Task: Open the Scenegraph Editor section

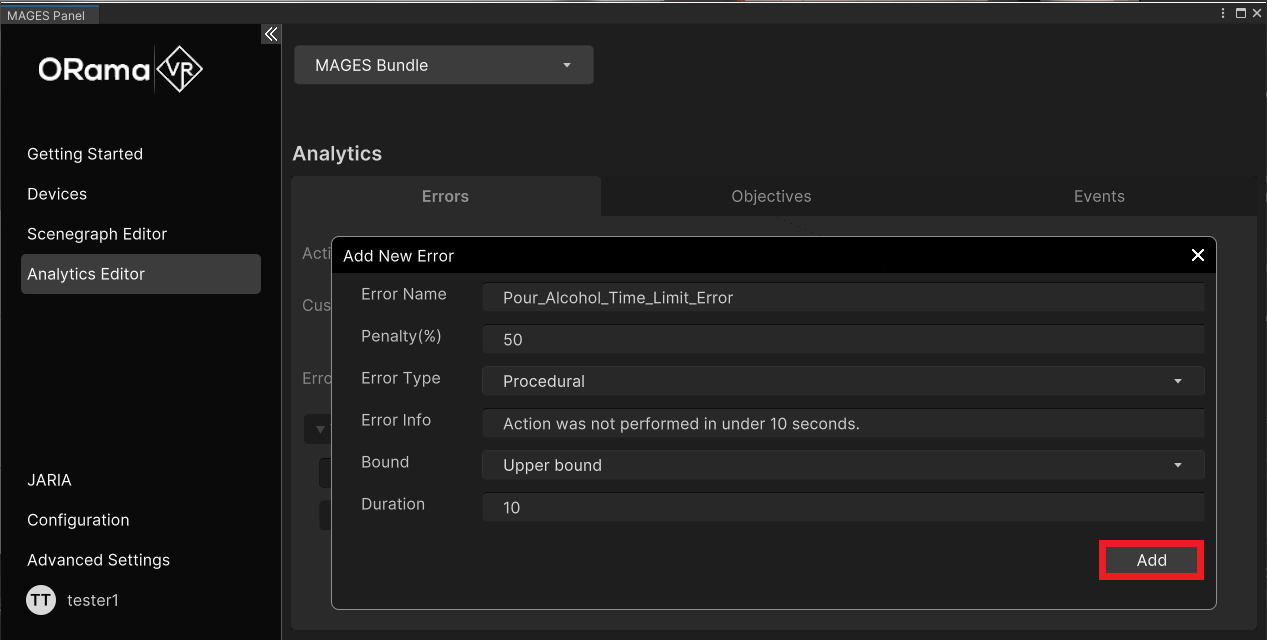Action: click(x=97, y=233)
